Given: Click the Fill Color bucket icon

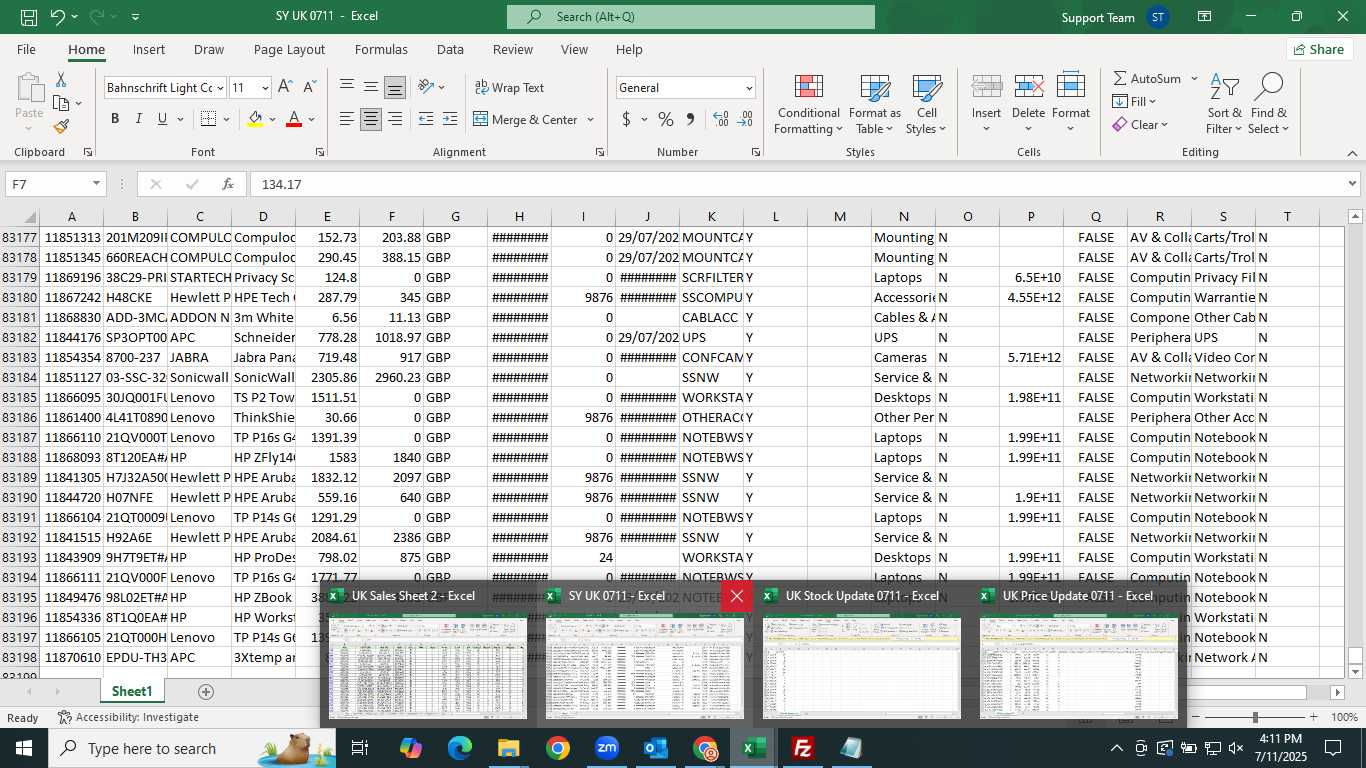Looking at the screenshot, I should (256, 119).
